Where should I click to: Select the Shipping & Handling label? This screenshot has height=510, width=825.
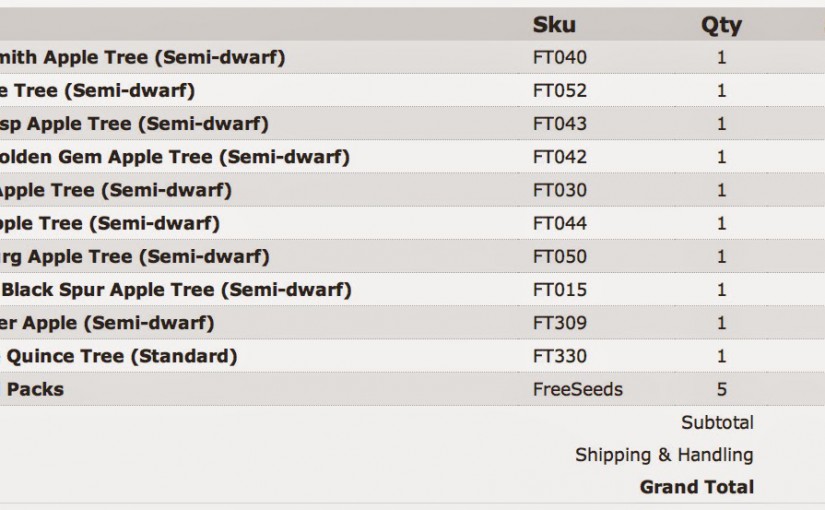664,455
